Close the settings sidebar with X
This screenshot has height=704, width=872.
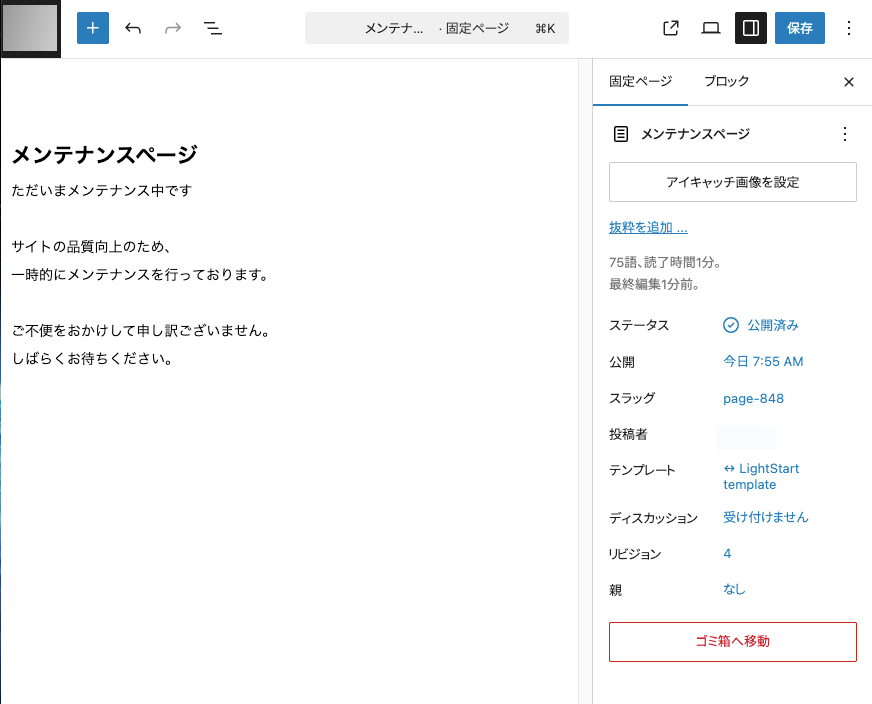(x=849, y=82)
